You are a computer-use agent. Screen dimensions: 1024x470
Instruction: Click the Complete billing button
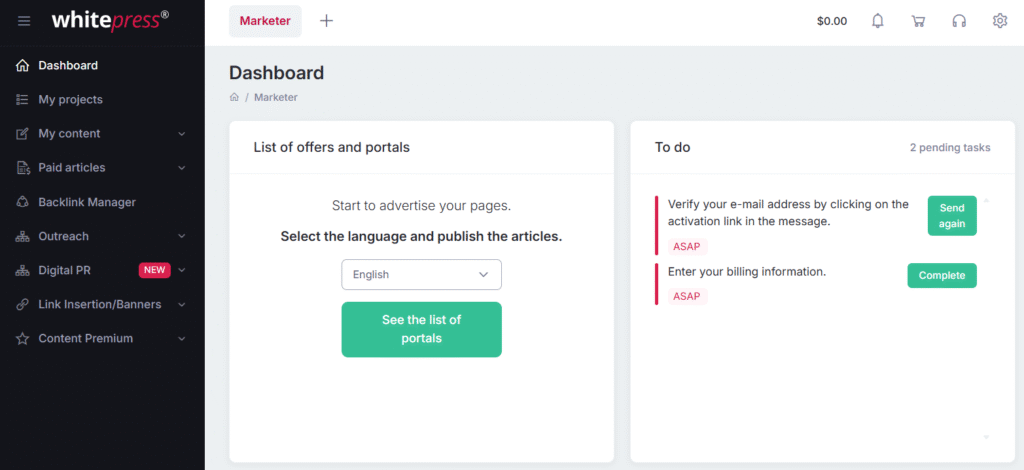(x=942, y=275)
